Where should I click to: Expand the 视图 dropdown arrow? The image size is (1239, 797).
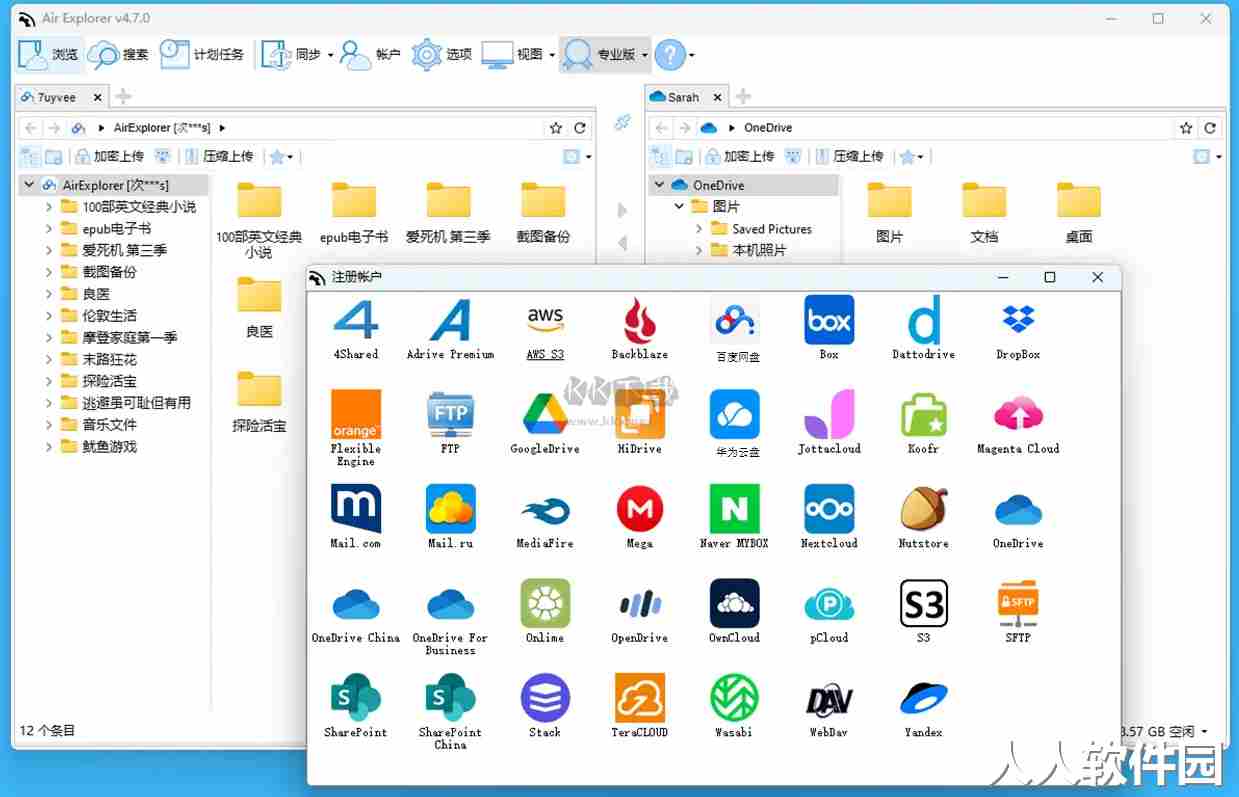pyautogui.click(x=552, y=55)
